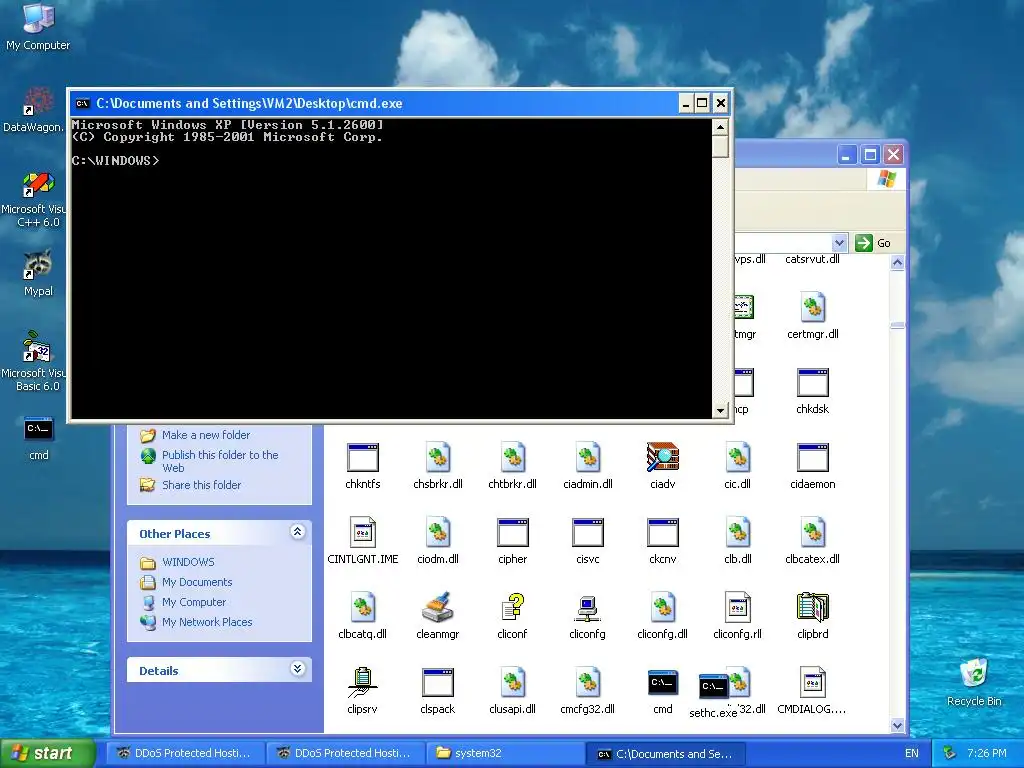Select catsrvut.dll file name
The image size is (1024, 768).
[812, 259]
